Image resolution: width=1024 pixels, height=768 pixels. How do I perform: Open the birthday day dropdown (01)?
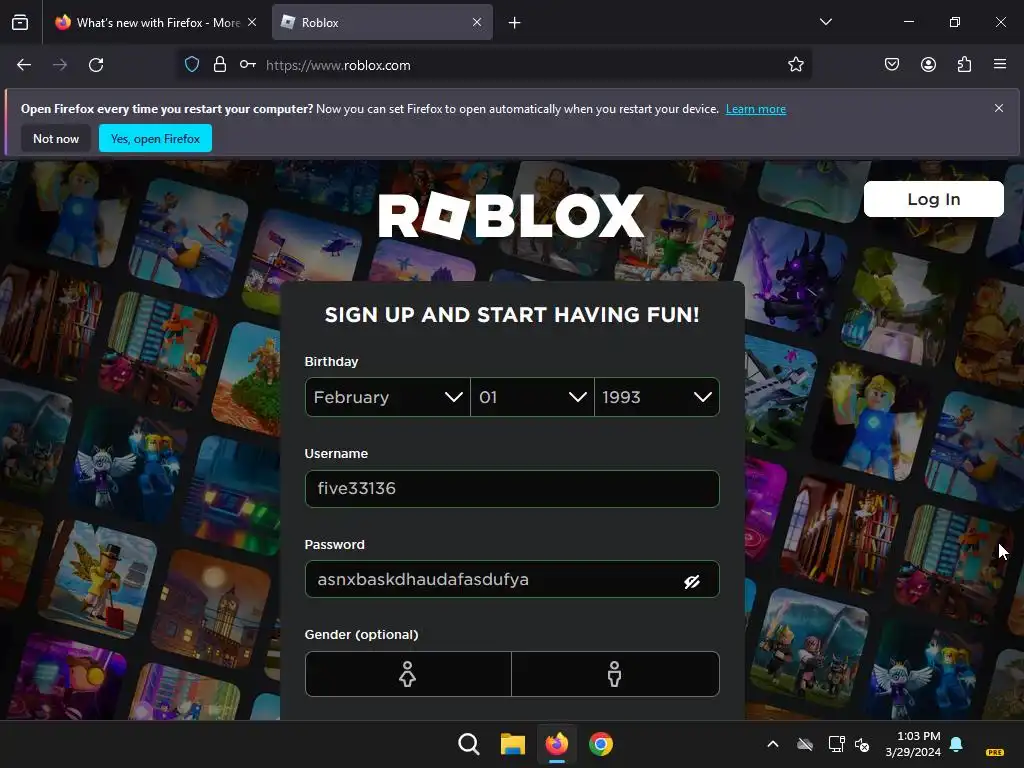coord(532,397)
